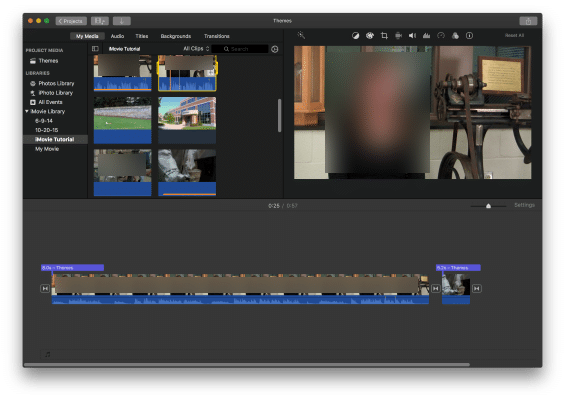Click the transition icon at timeline start
565x400 pixels.
45,288
